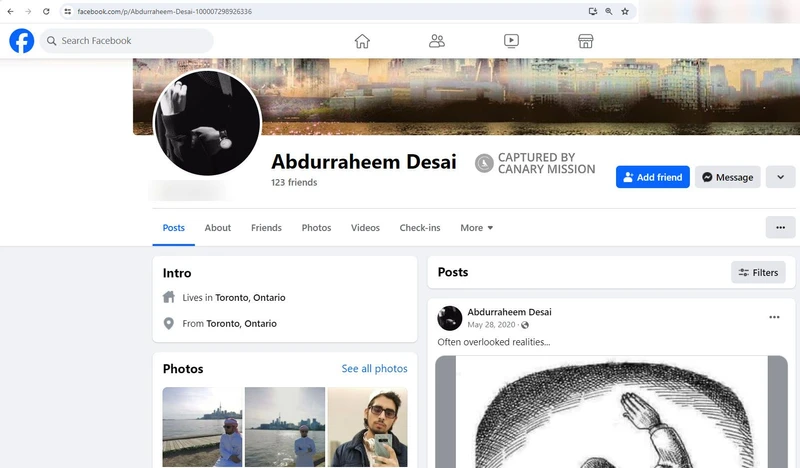The width and height of the screenshot is (800, 468).
Task: Open the posts Filters button
Action: (758, 273)
